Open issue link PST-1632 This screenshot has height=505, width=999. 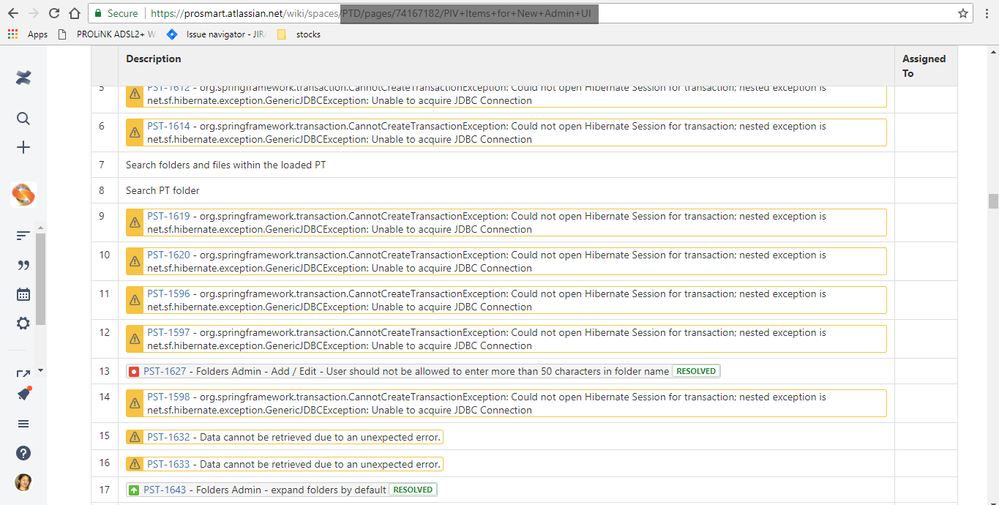(168, 437)
